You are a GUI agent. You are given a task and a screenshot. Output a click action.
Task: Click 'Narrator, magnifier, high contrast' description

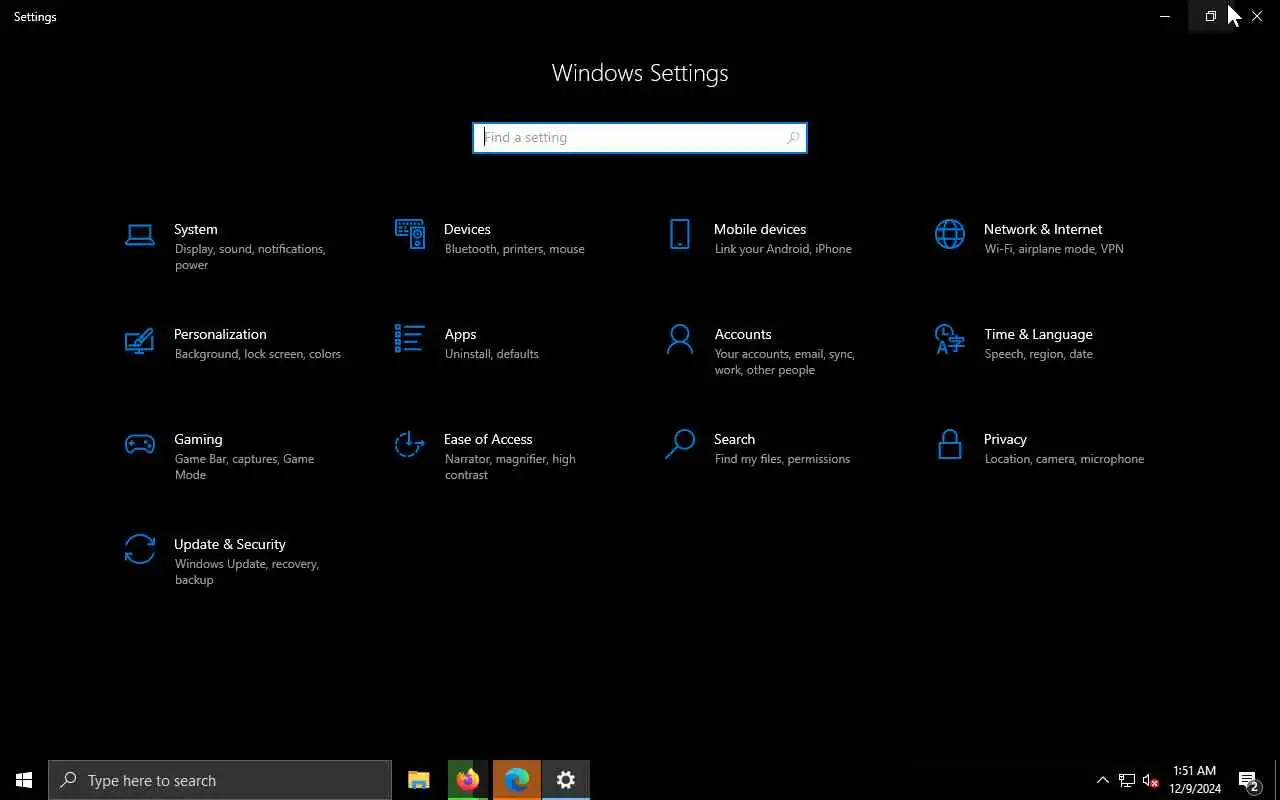[x=510, y=467]
